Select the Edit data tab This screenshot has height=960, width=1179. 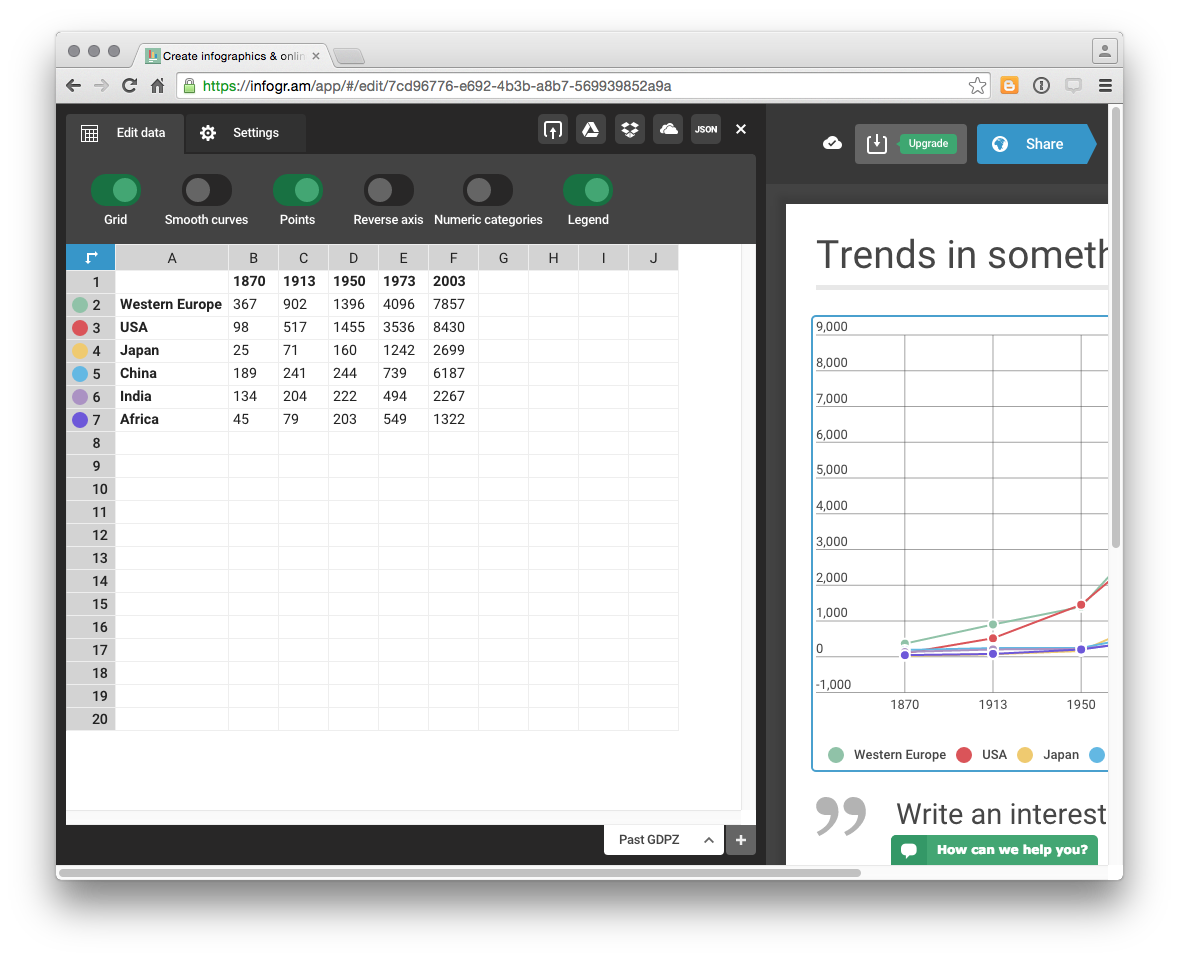[x=125, y=133]
